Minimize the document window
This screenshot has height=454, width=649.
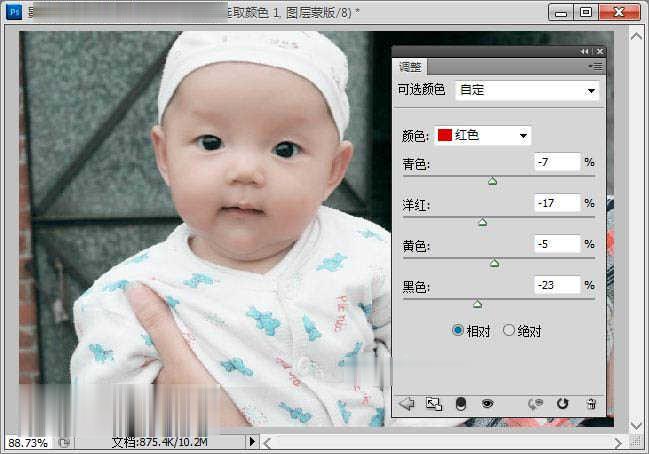click(561, 12)
